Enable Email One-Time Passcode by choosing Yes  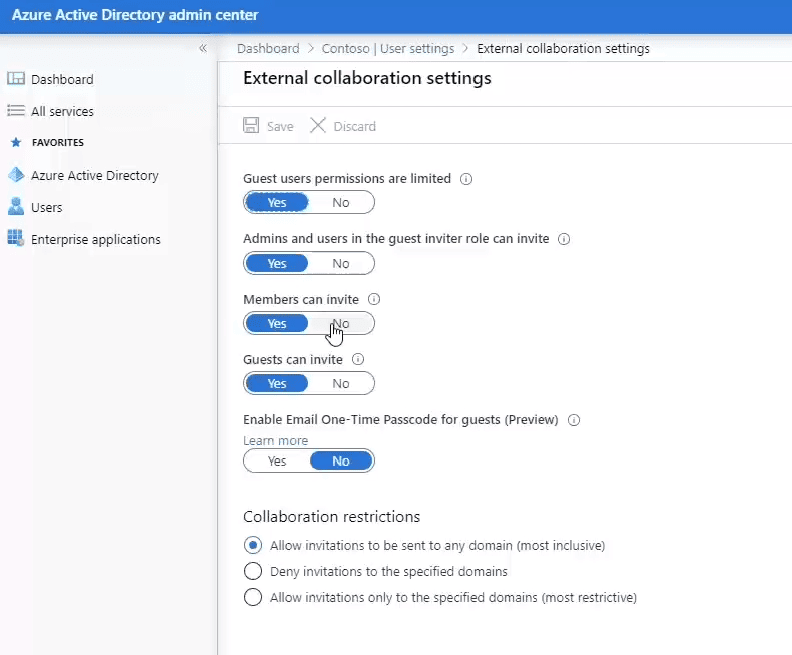point(277,461)
